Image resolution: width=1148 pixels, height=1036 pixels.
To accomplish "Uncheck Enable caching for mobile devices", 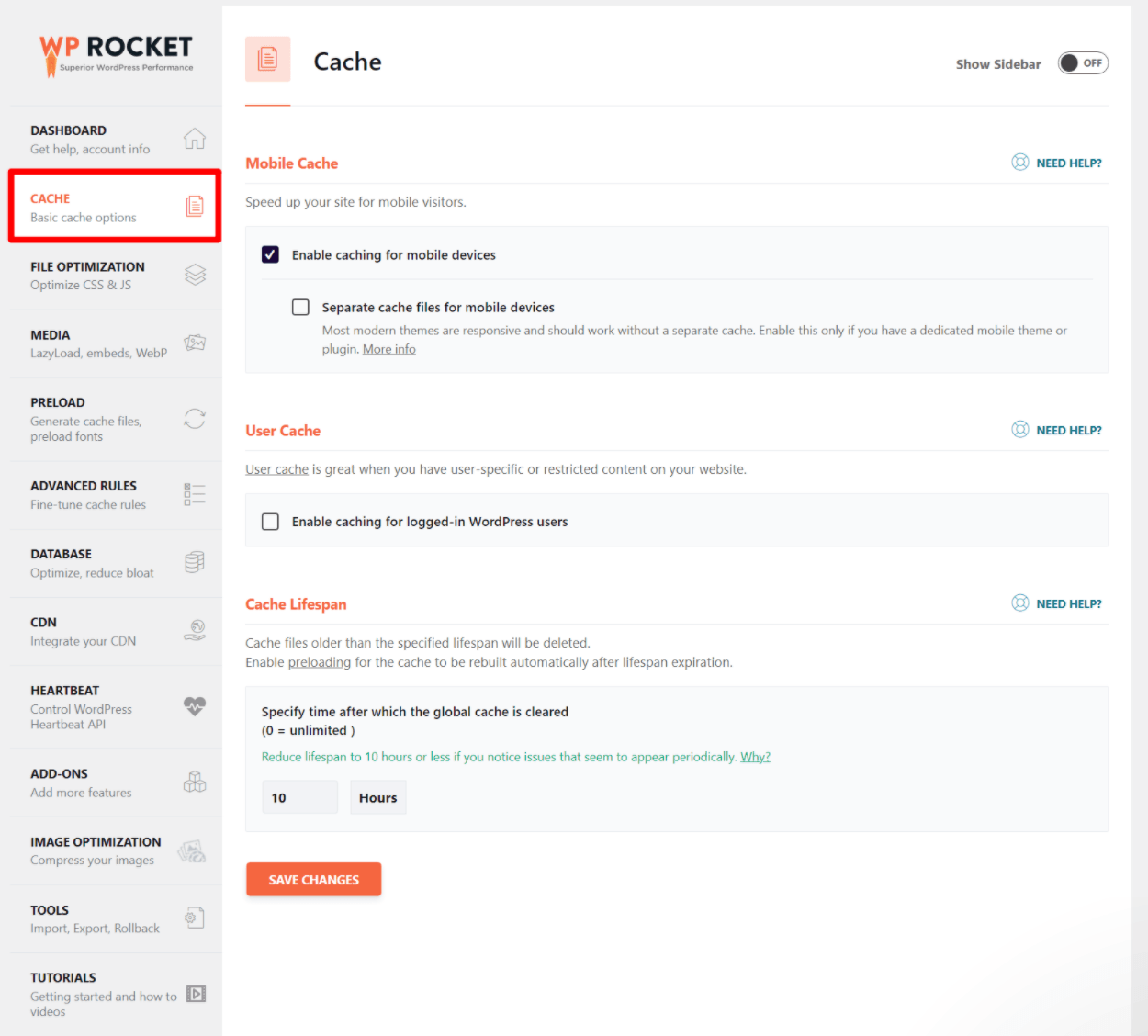I will 271,254.
